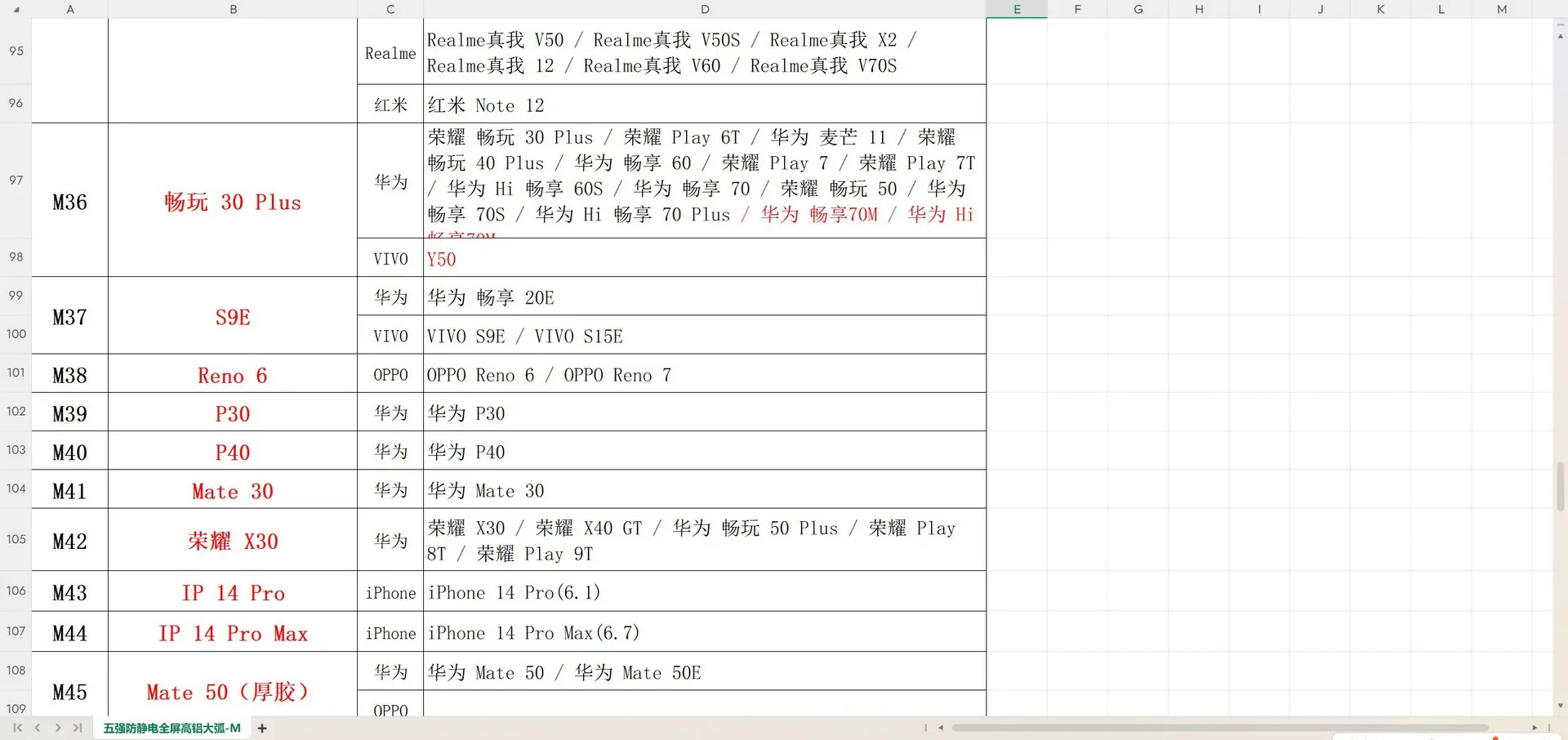This screenshot has height=740, width=1568.
Task: Select the cell 华为 P40
Action: (x=705, y=451)
